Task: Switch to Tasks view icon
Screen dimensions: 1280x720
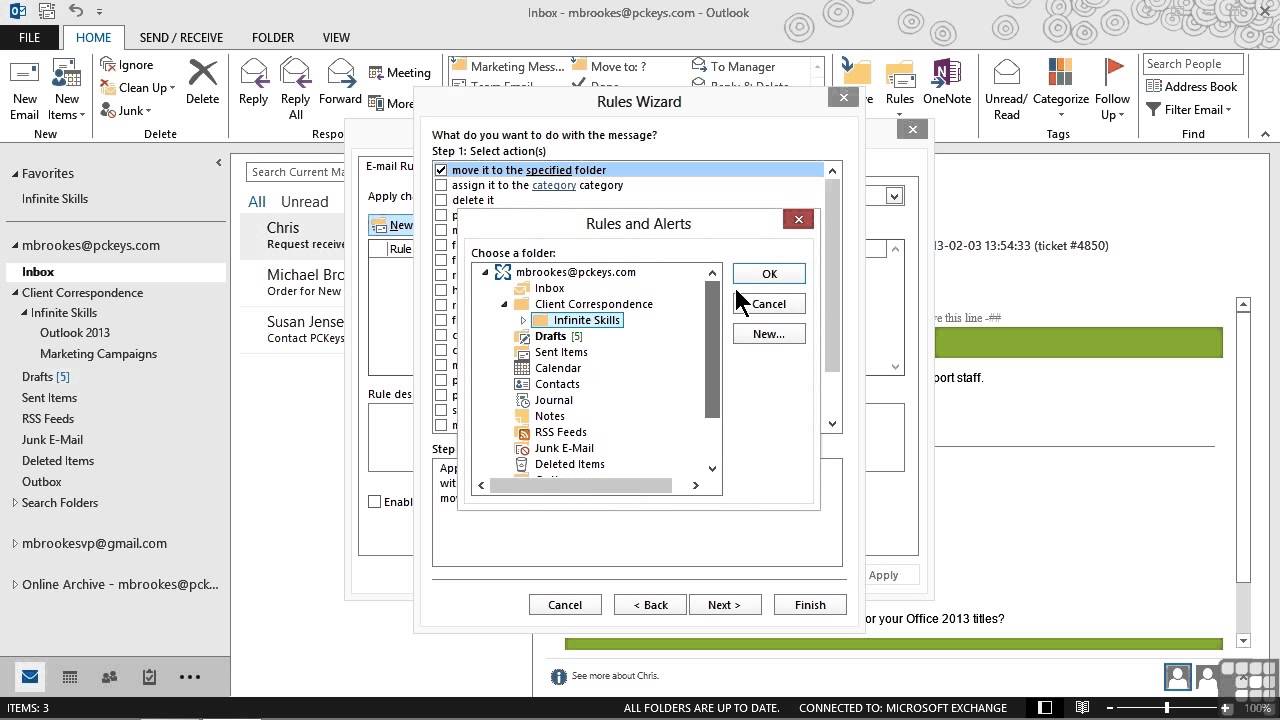Action: click(x=149, y=677)
